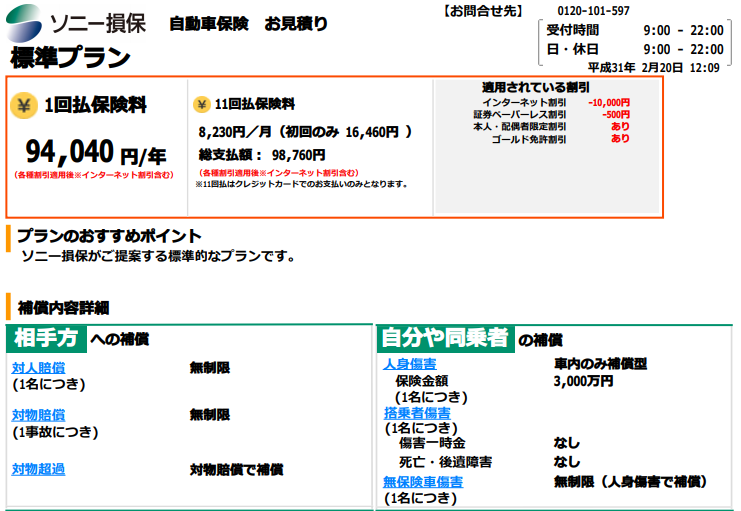Image resolution: width=741 pixels, height=511 pixels.
Task: Click the 車内のみ補償型 value
Action: [x=600, y=364]
